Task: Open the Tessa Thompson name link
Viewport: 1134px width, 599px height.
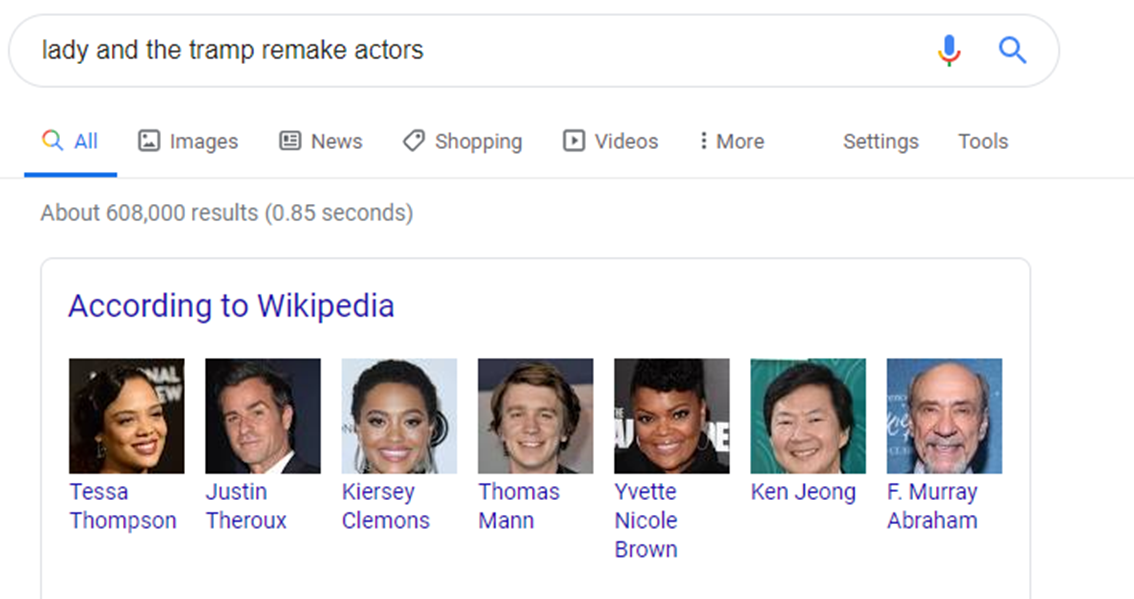Action: [123, 506]
